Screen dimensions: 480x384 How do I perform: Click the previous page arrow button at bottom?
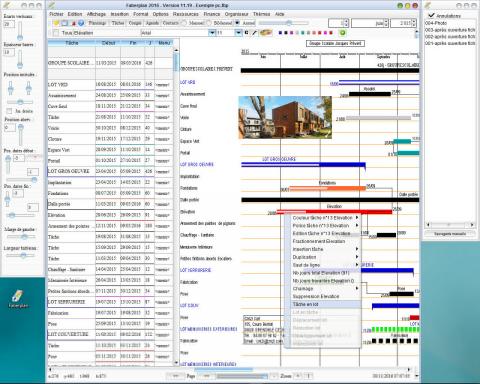tap(176, 376)
